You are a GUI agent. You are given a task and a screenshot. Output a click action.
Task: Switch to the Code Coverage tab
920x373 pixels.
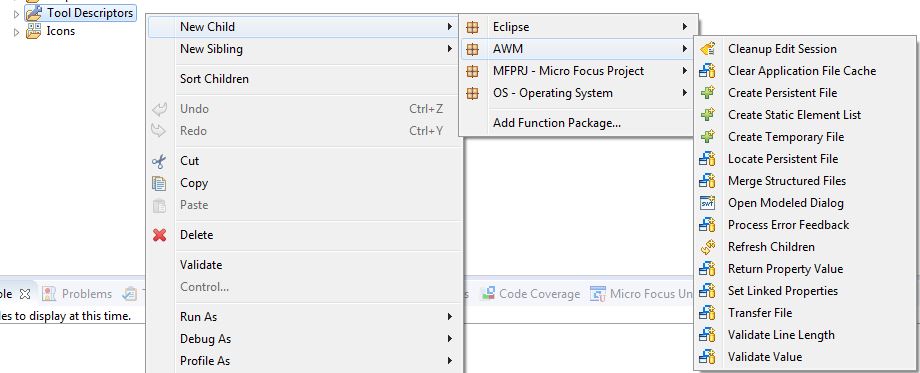[x=530, y=294]
